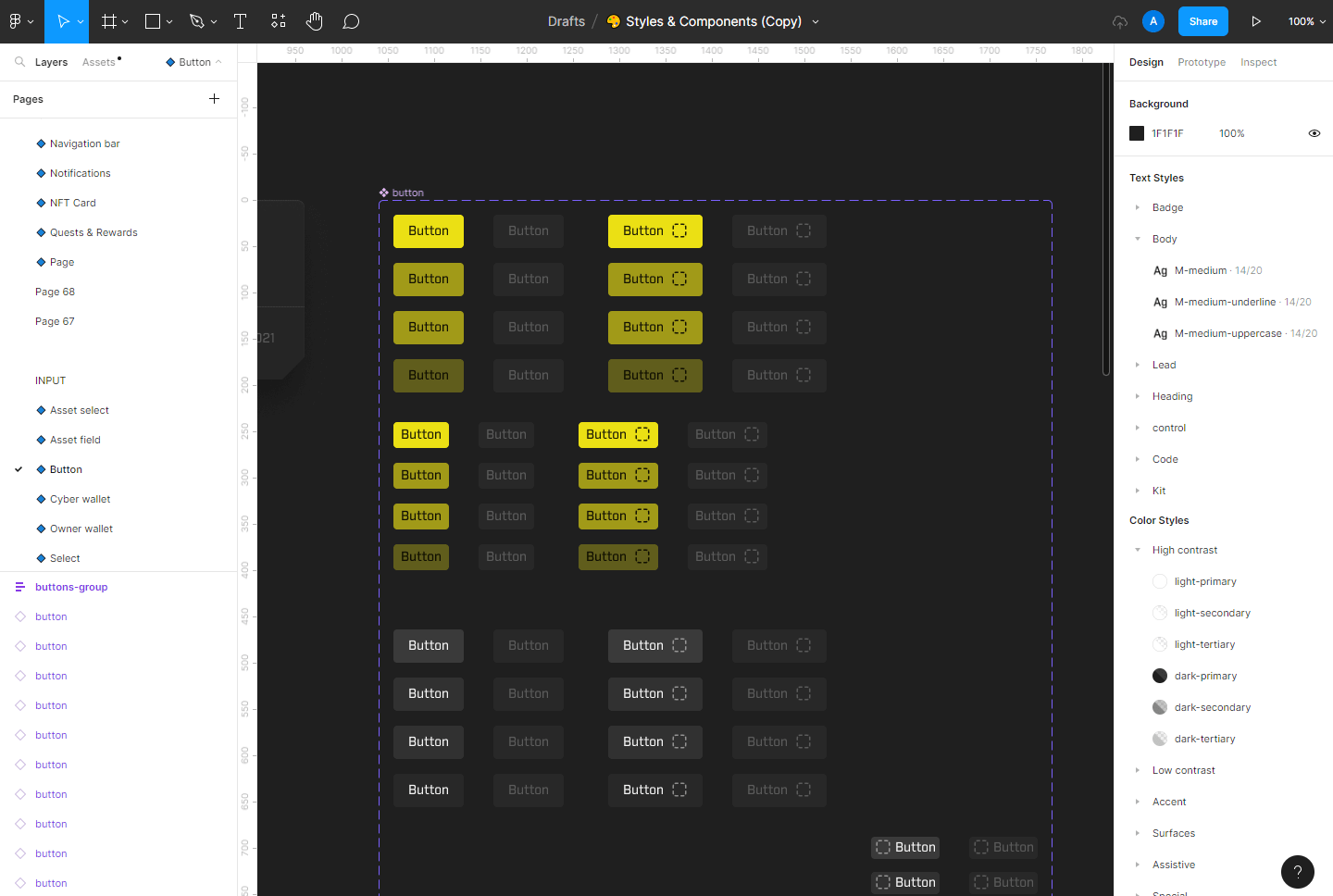Select the Frame tool
Viewport: 1333px width, 896px height.
tap(109, 21)
